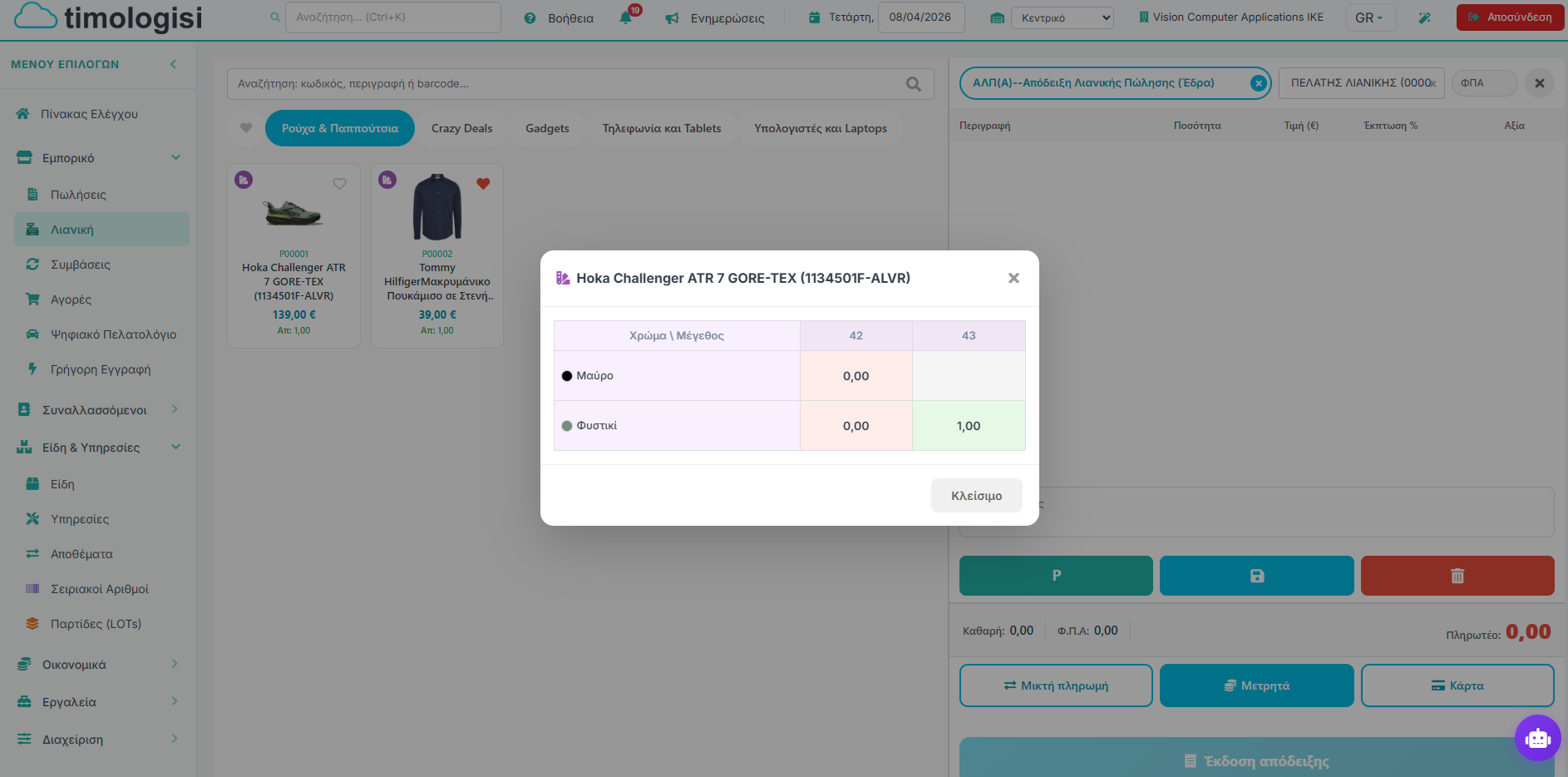Open Πωλήσεις in sidebar
1568x777 pixels.
78,195
